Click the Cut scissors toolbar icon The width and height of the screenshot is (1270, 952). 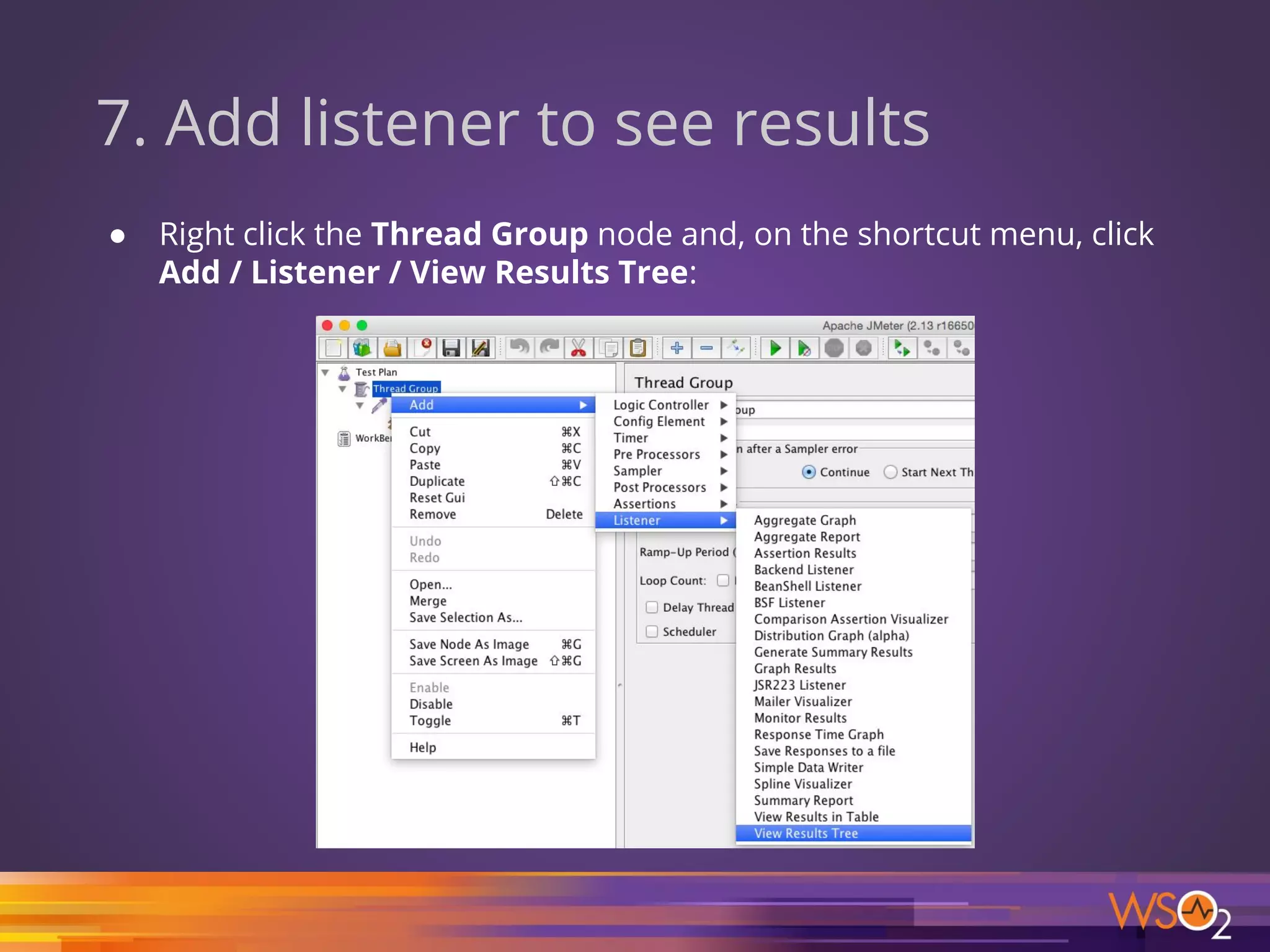tap(578, 348)
